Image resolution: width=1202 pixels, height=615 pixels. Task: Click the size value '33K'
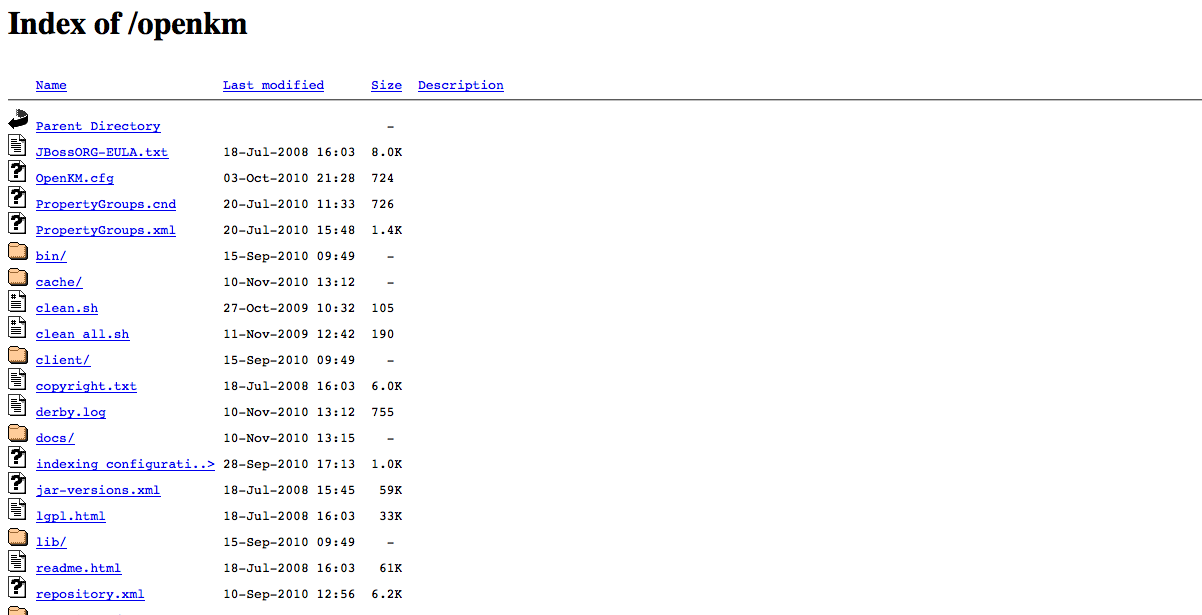pyautogui.click(x=390, y=516)
